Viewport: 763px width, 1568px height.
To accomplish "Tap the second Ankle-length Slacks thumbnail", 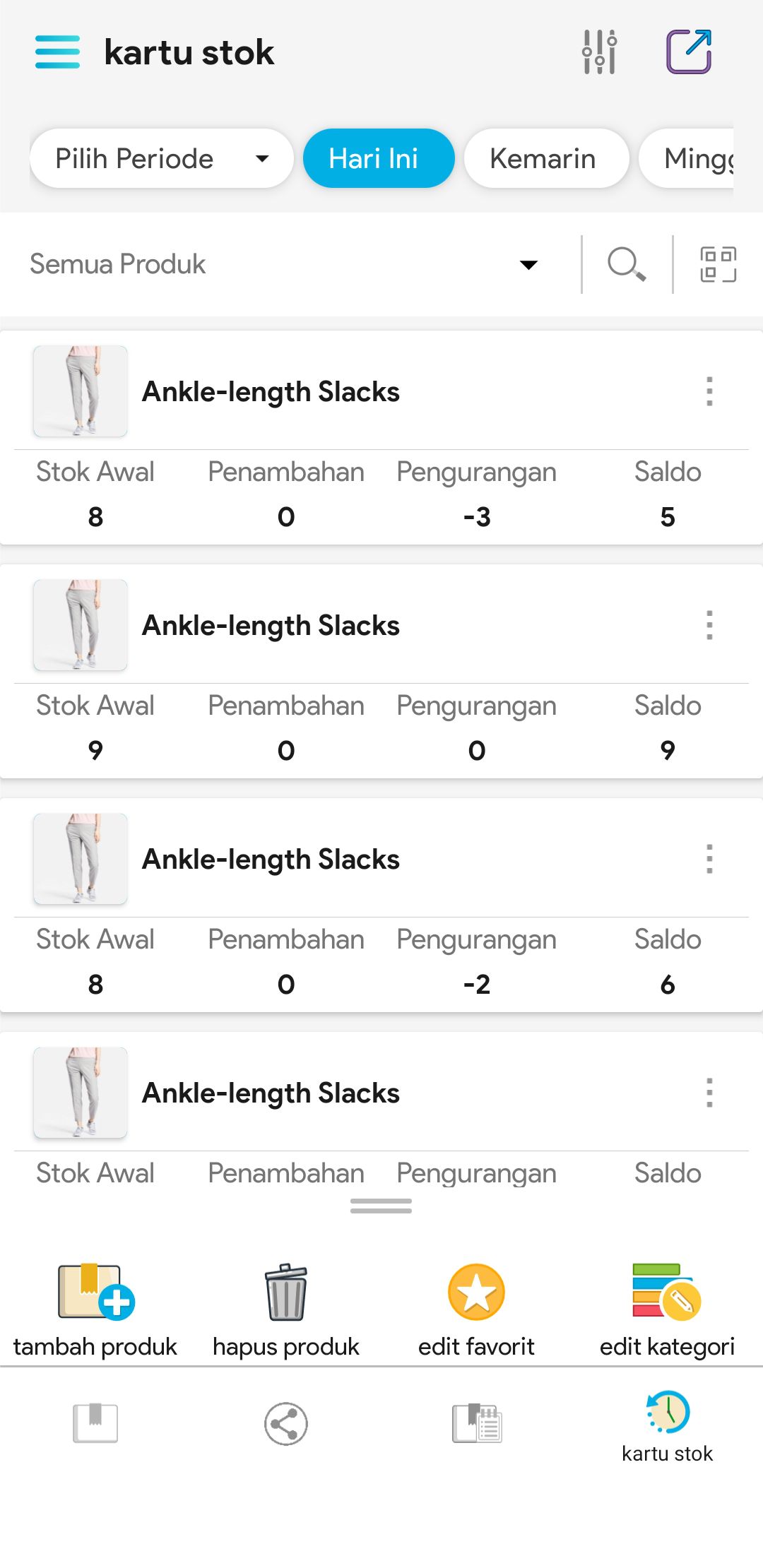I will [x=81, y=625].
